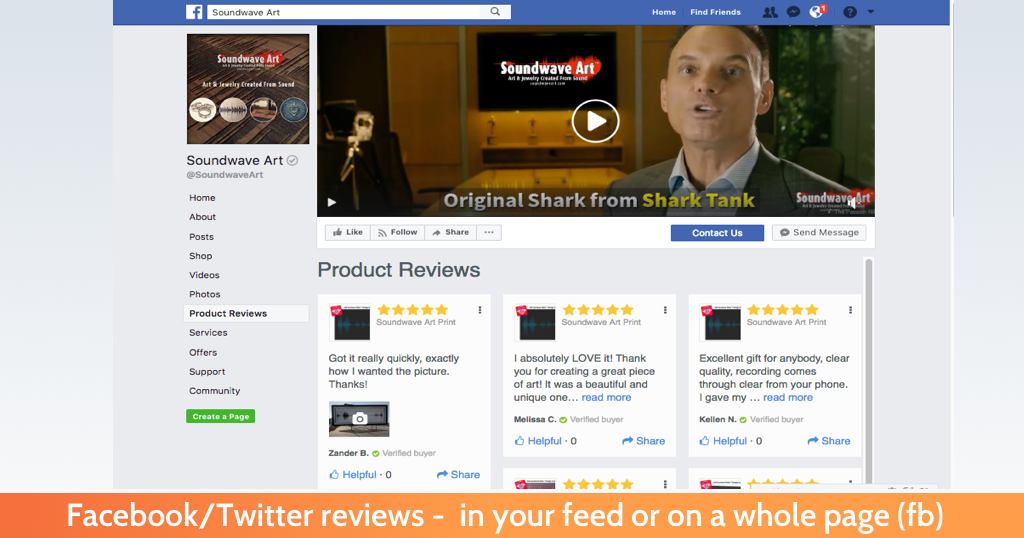1024x538 pixels.
Task: Open the friend requests icon
Action: pyautogui.click(x=770, y=12)
